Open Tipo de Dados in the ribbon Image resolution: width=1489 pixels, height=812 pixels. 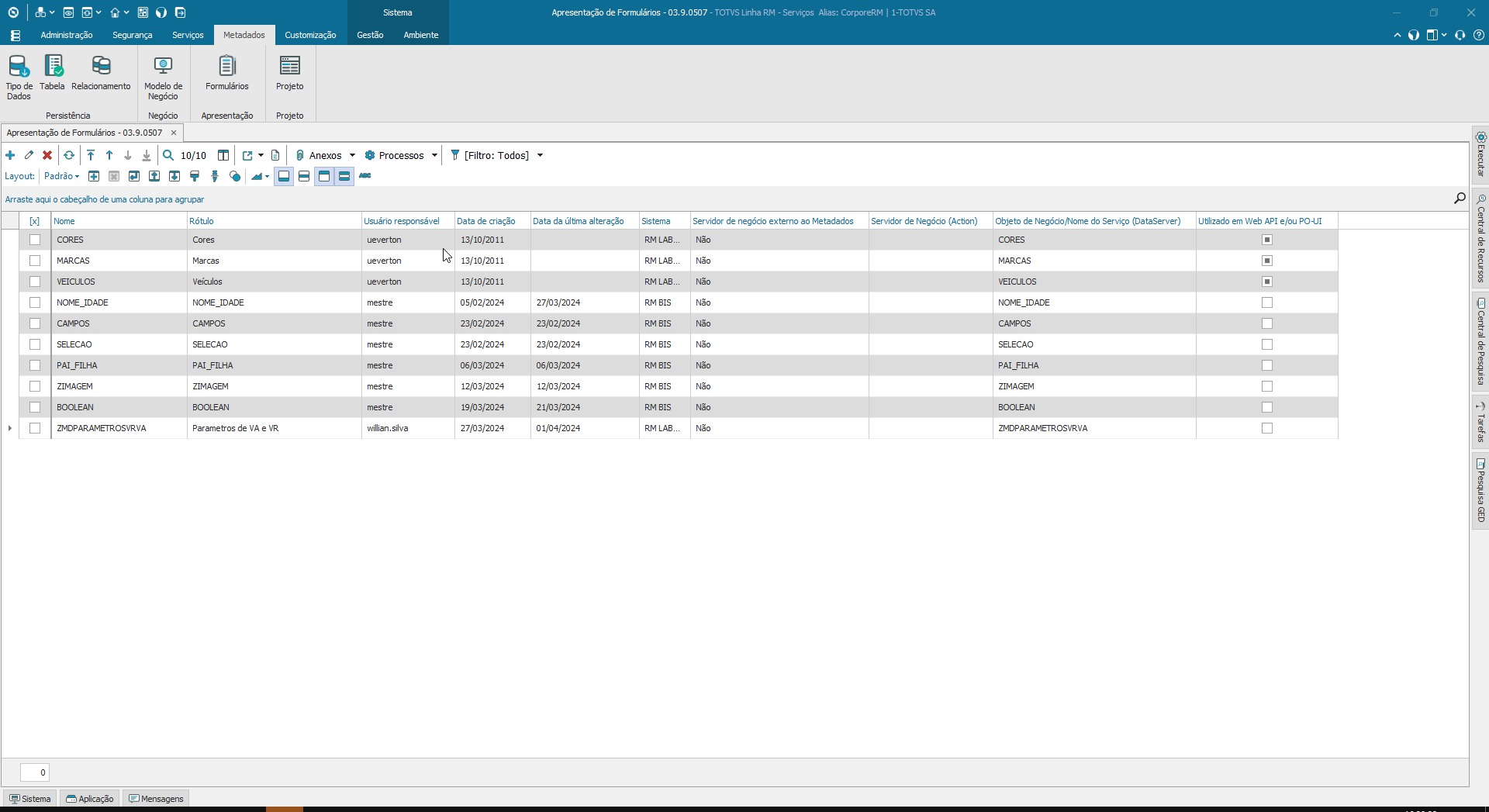tap(19, 78)
